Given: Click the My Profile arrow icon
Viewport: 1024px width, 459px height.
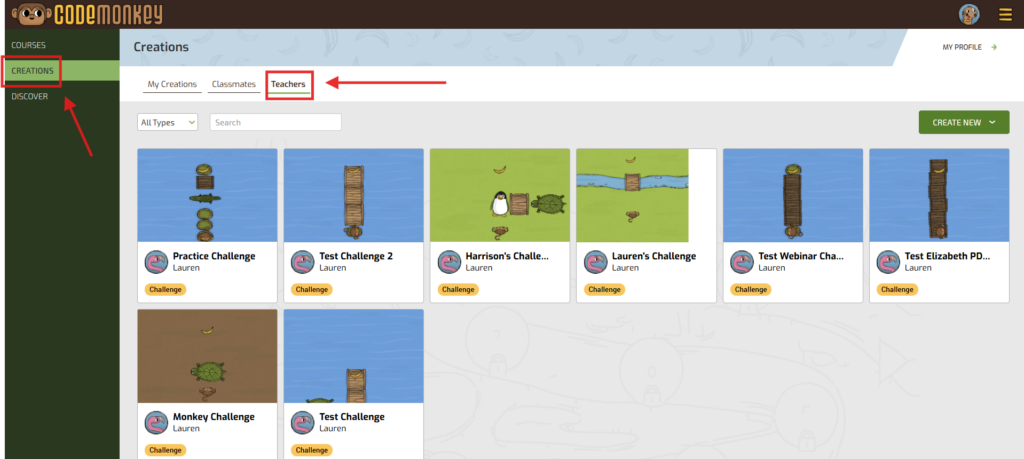Looking at the screenshot, I should pos(994,47).
